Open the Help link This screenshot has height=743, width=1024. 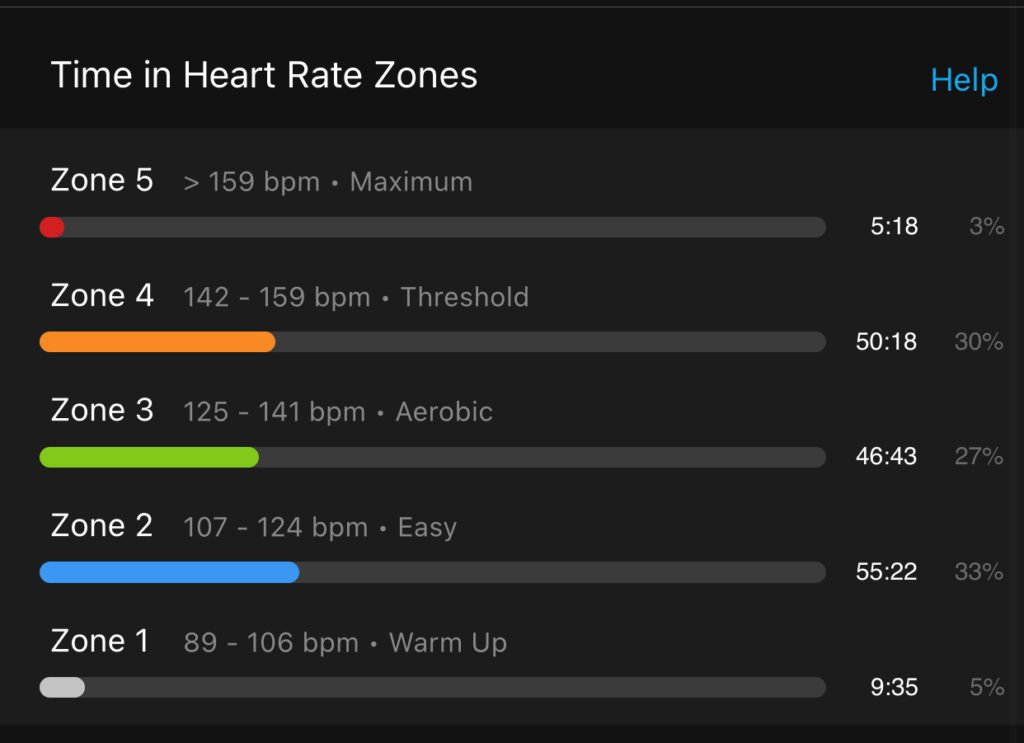point(964,80)
